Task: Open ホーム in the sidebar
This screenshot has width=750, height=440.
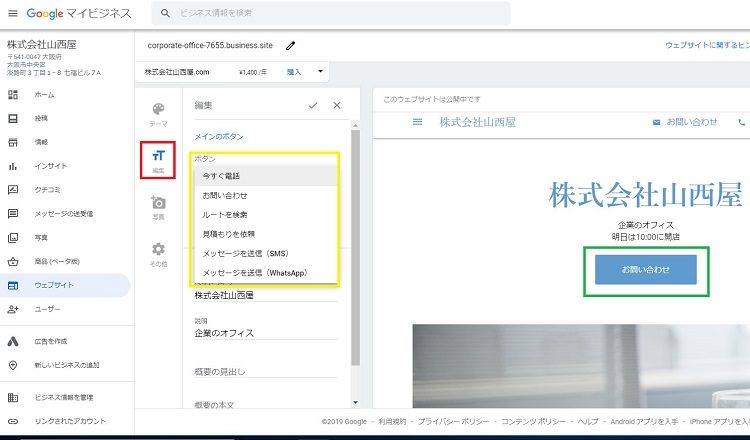Action: click(44, 95)
